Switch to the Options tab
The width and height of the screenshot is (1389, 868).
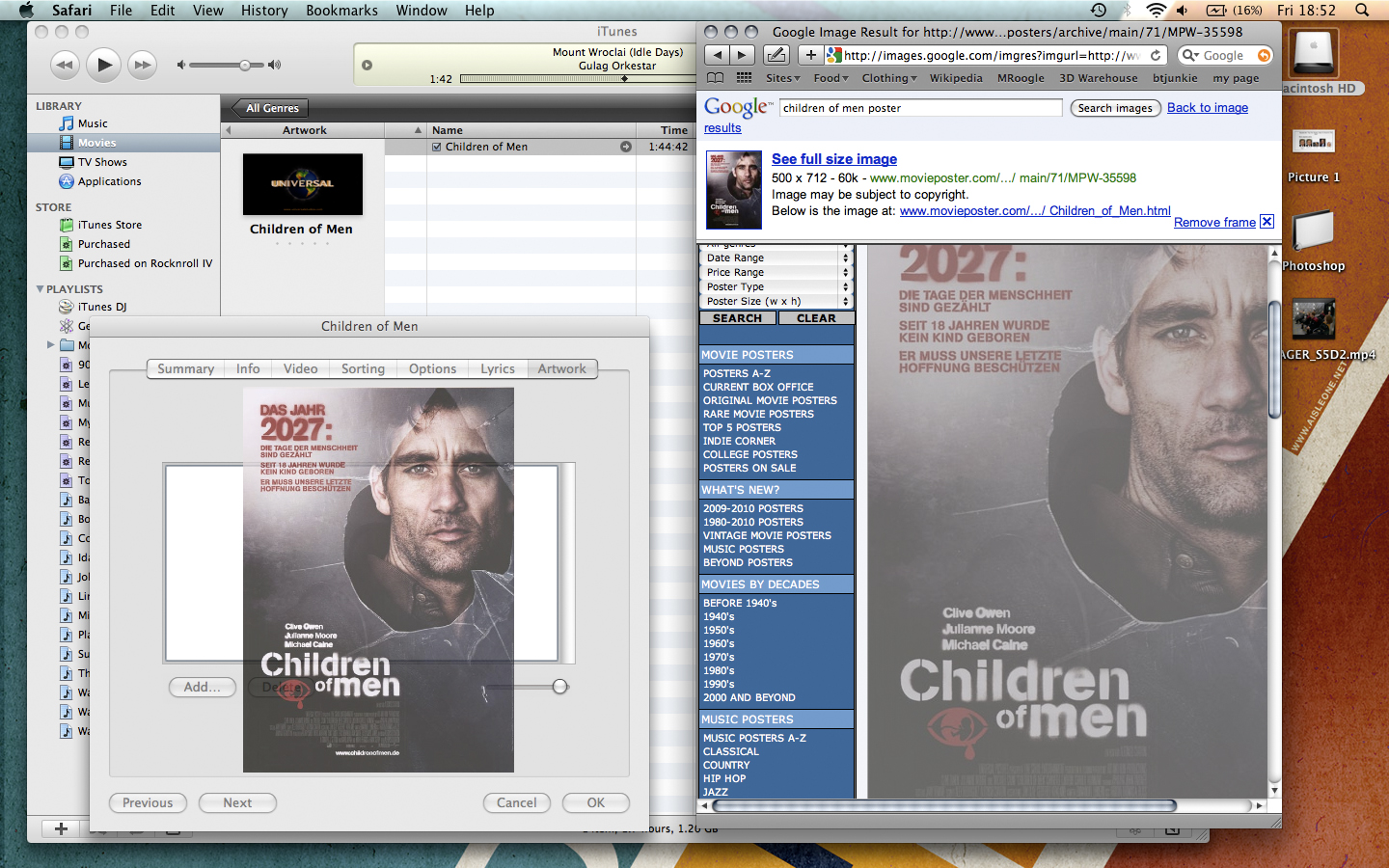pyautogui.click(x=432, y=368)
